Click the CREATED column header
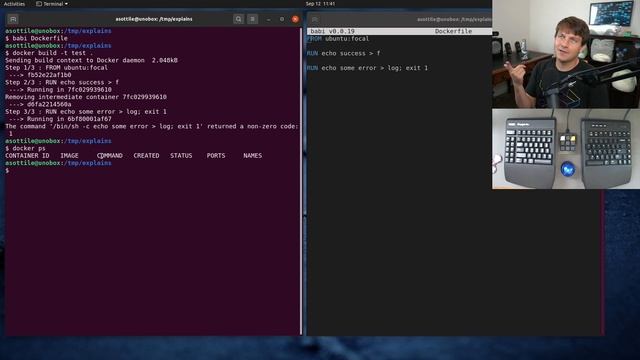Viewport: 640px width, 360px height. [147, 156]
